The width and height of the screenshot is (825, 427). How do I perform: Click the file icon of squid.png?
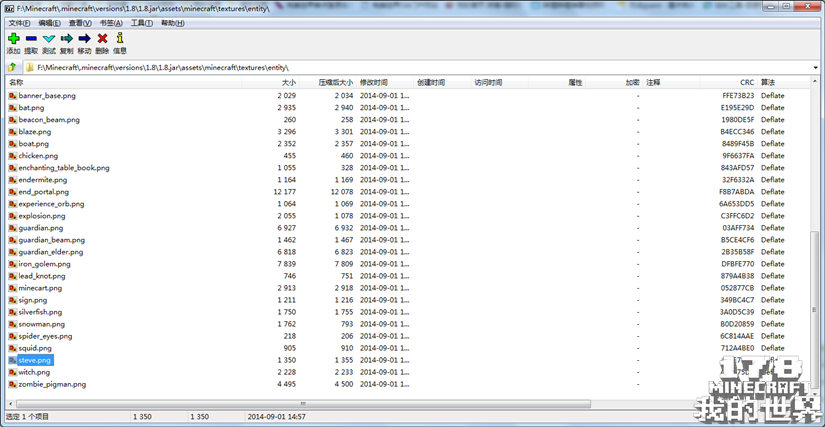coord(13,348)
